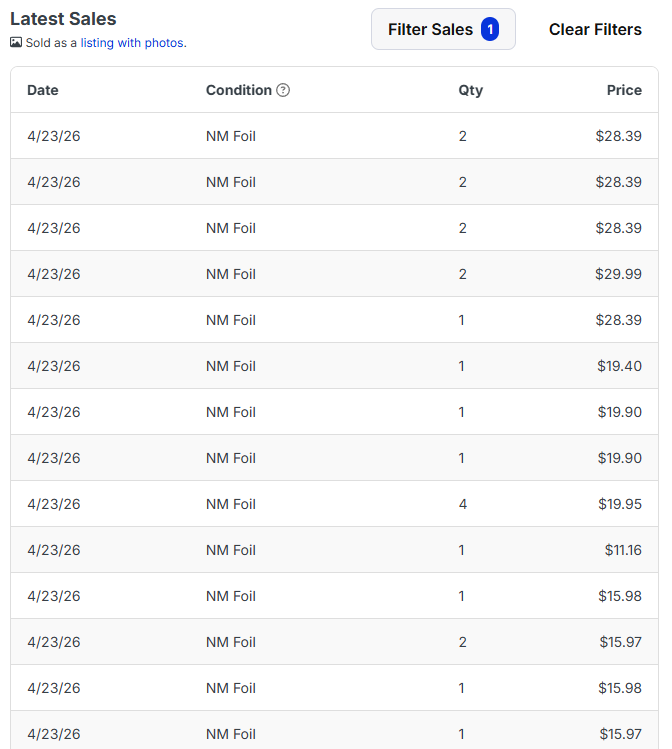This screenshot has height=749, width=672.
Task: Select the first $28.39 sale row
Action: point(334,136)
